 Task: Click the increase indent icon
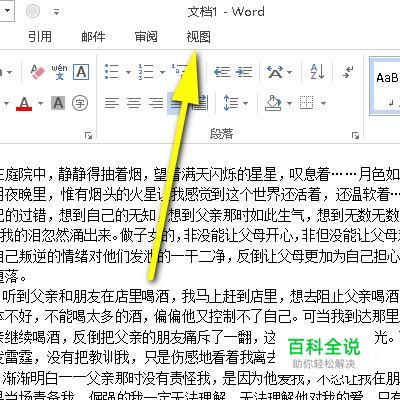(244, 72)
